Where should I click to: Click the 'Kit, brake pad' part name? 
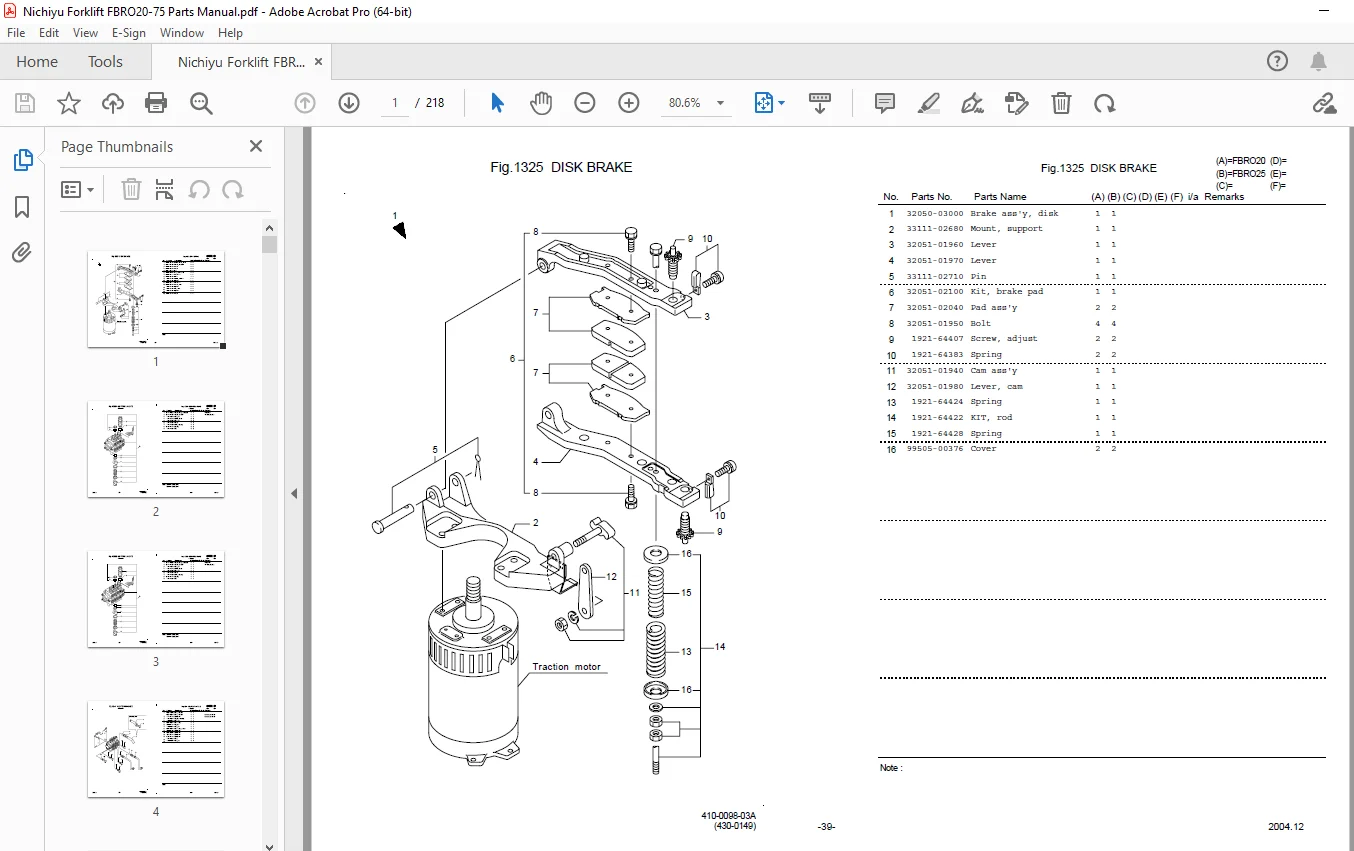click(x=1007, y=292)
